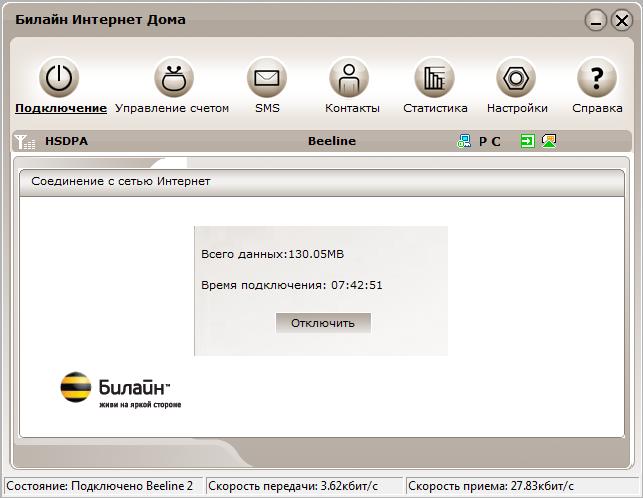Open the SMS envelope icon

(x=267, y=78)
